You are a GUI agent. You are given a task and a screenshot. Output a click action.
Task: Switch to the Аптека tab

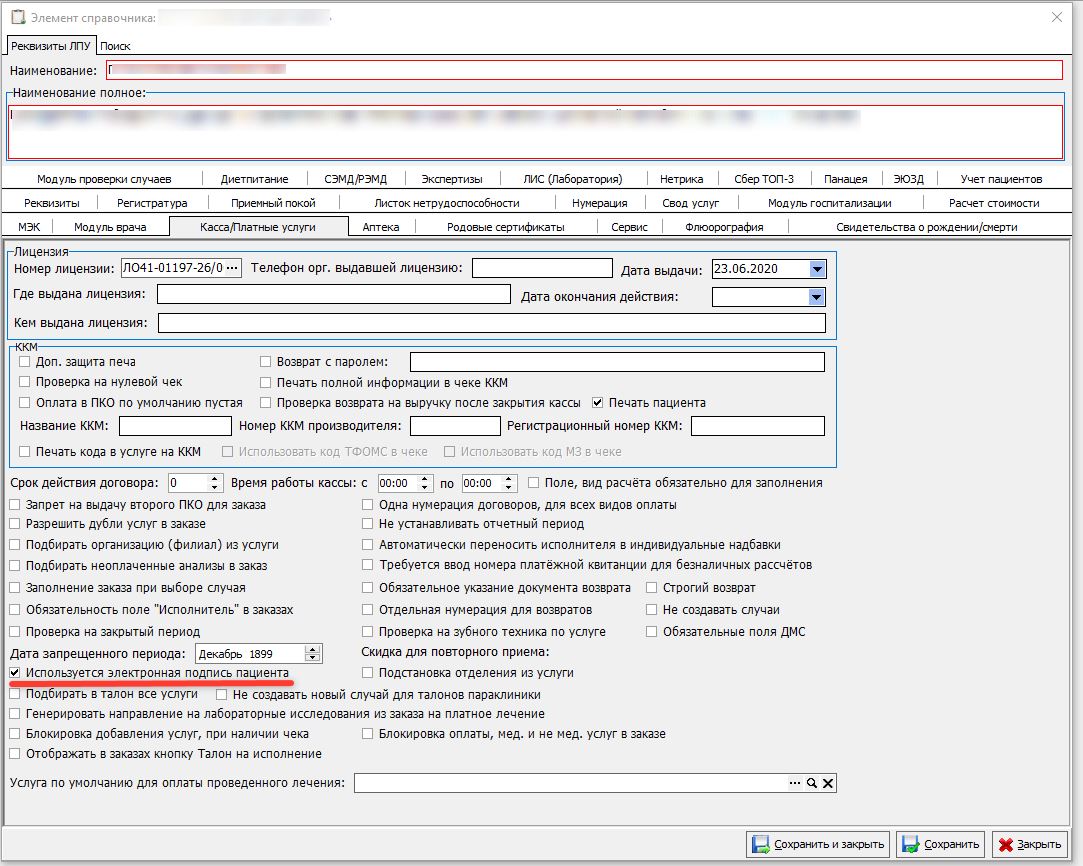tap(381, 227)
